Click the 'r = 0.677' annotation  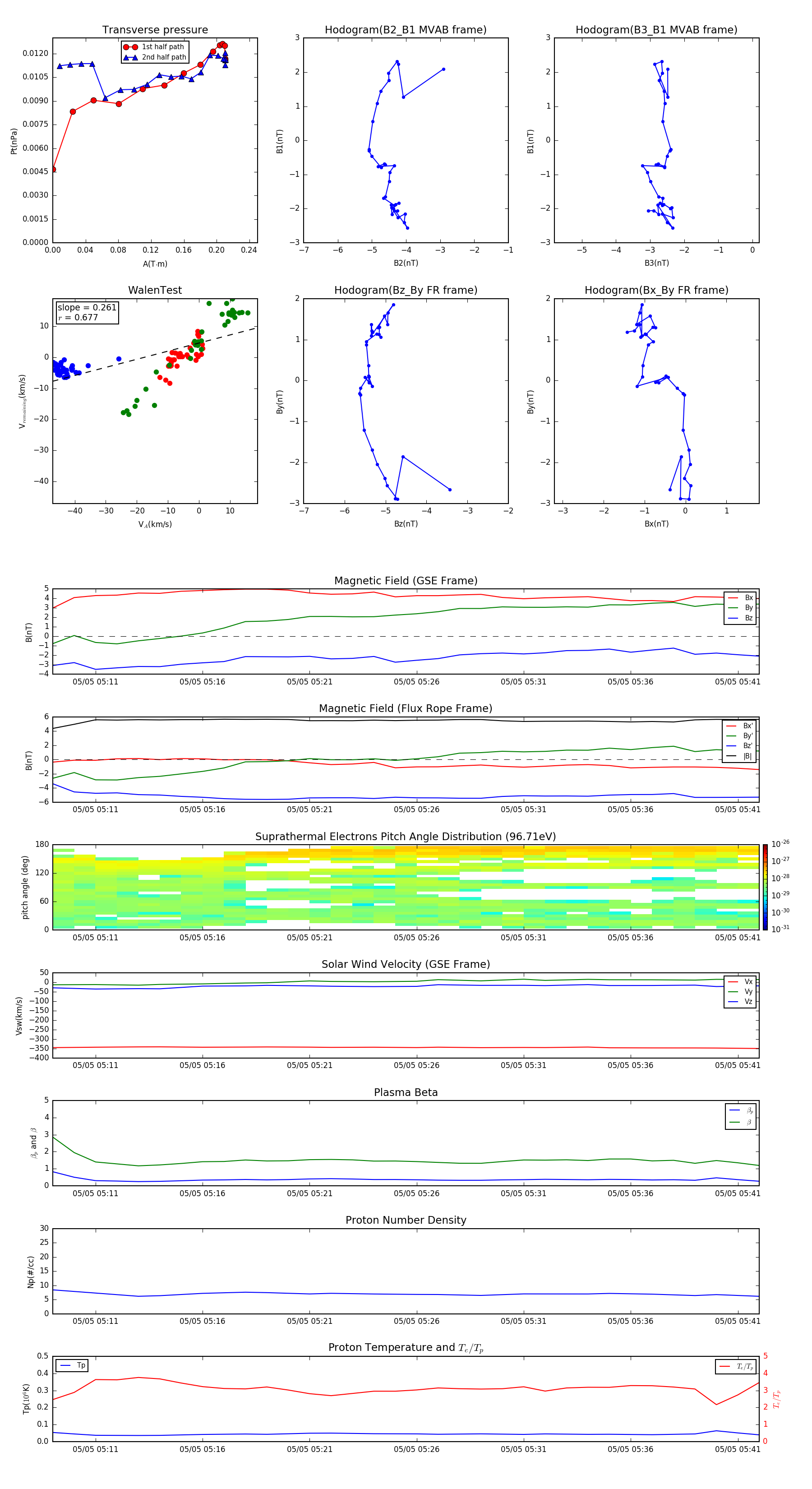coord(78,317)
